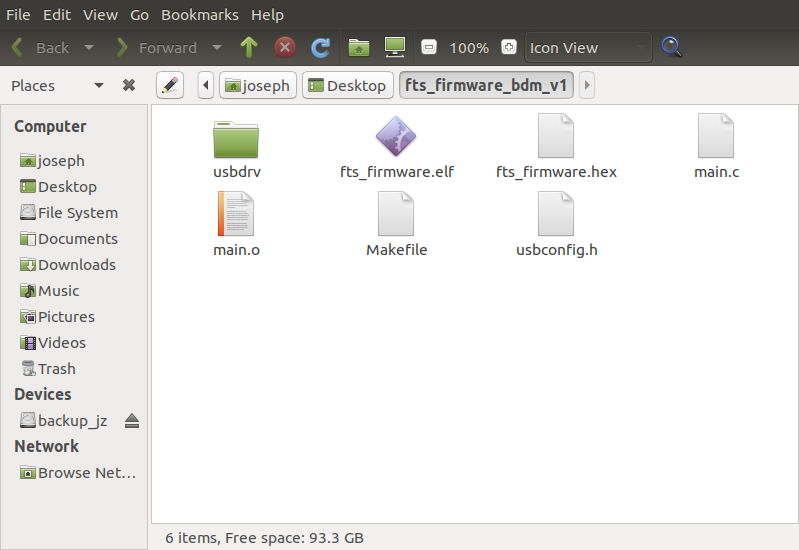Zoom out with the minus icon
799x550 pixels.
click(x=429, y=47)
